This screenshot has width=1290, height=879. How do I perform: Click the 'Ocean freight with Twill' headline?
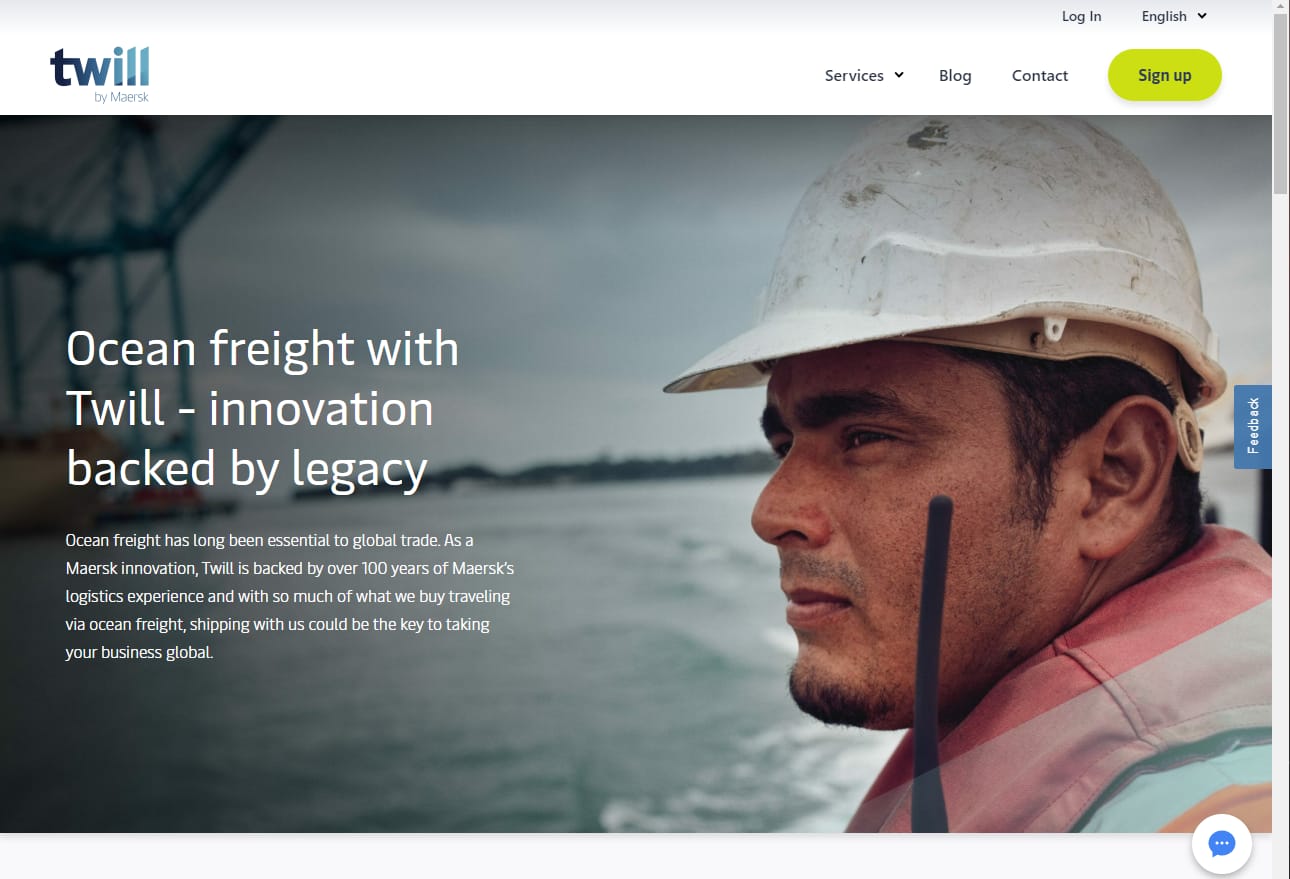pyautogui.click(x=262, y=409)
